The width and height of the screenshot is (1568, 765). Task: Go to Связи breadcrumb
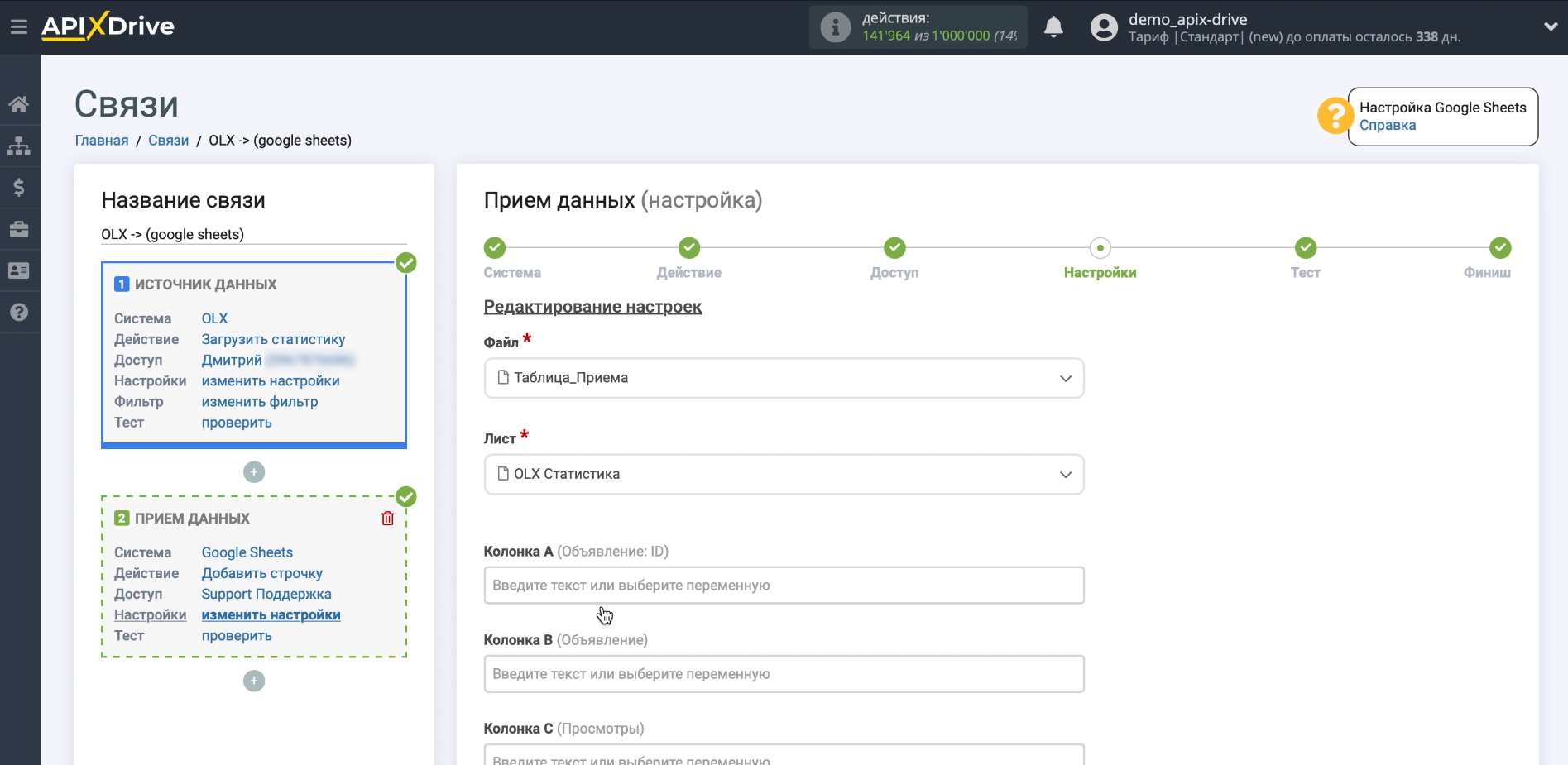tap(169, 141)
